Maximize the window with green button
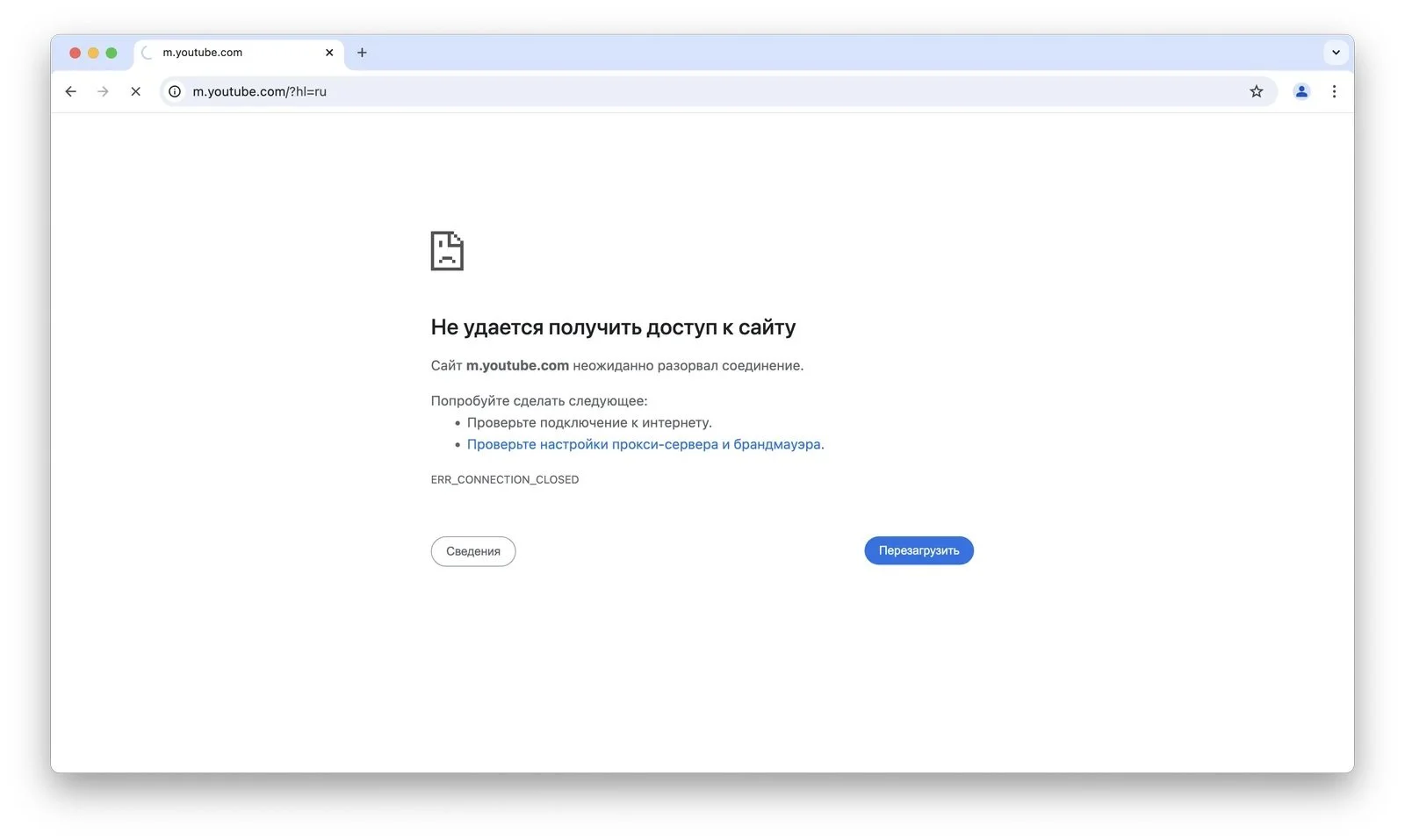The width and height of the screenshot is (1405, 840). [112, 53]
